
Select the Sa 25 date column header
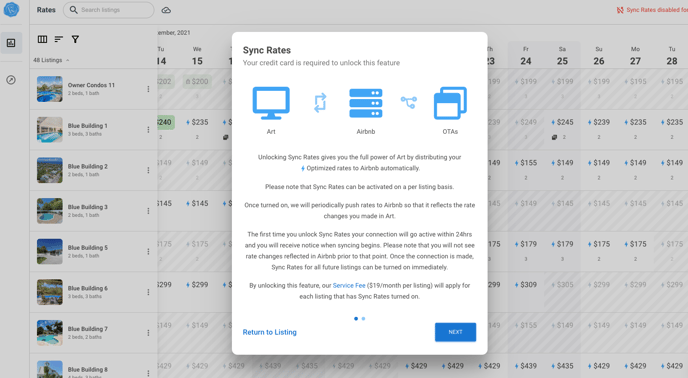[x=562, y=56]
